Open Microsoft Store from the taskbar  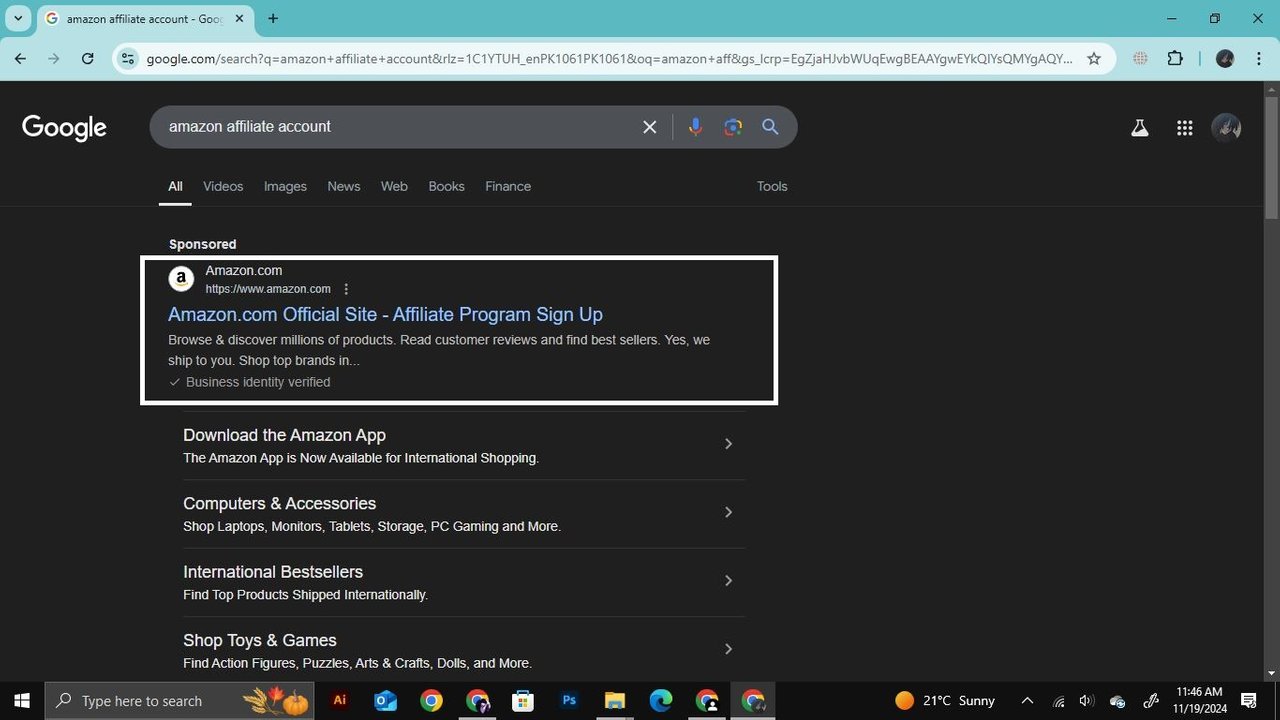(523, 700)
